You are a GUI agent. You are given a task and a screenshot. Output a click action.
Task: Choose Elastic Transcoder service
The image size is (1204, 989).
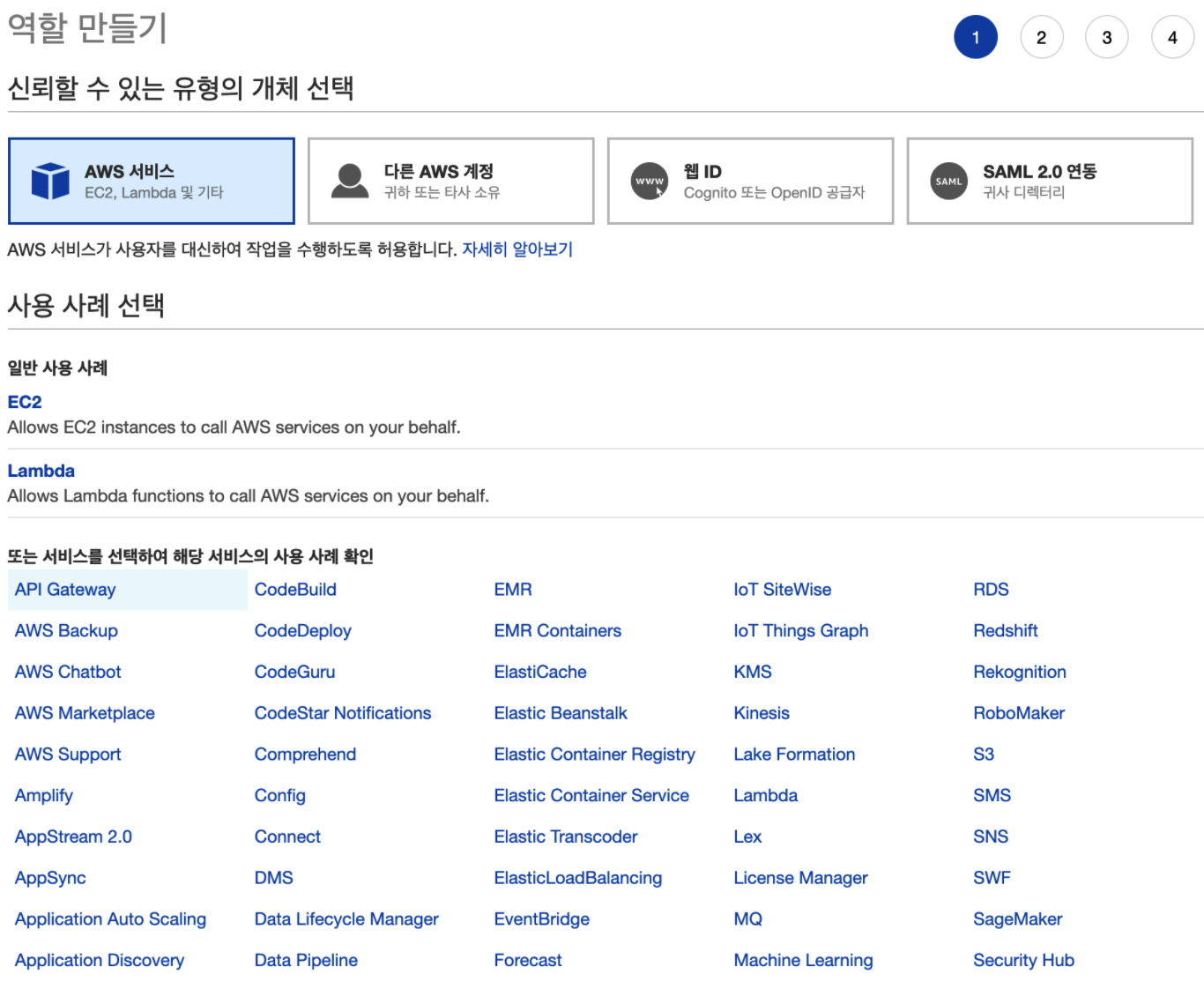tap(566, 837)
